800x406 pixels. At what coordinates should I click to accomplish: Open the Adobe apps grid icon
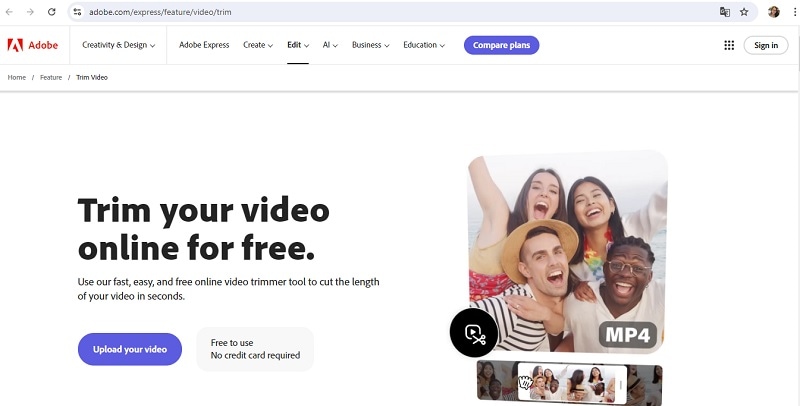[729, 45]
